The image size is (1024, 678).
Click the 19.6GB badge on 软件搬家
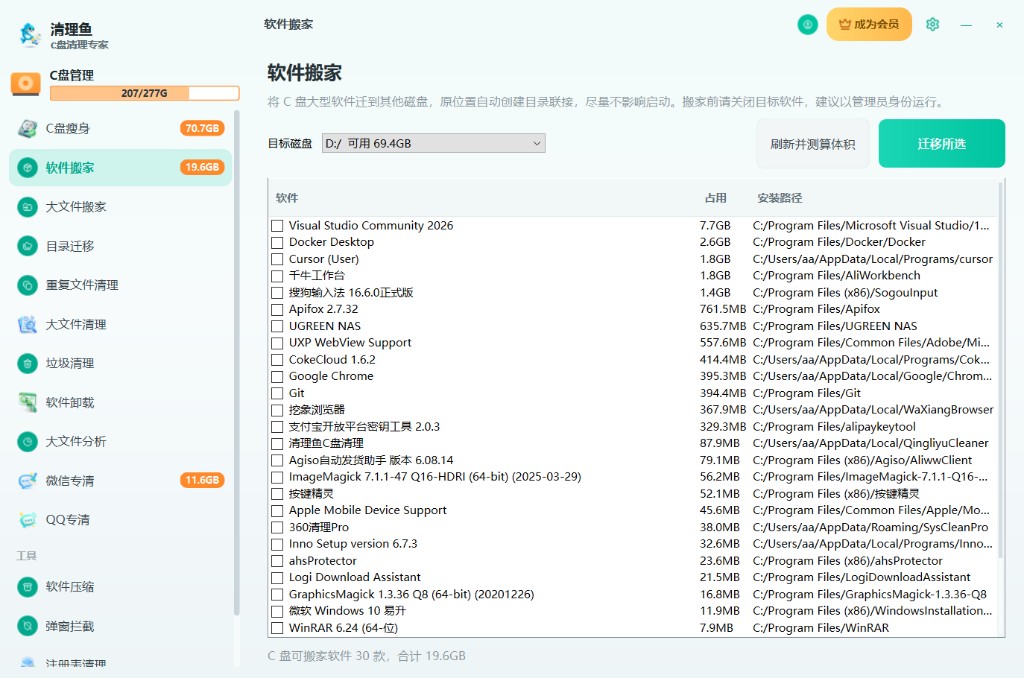coord(202,168)
